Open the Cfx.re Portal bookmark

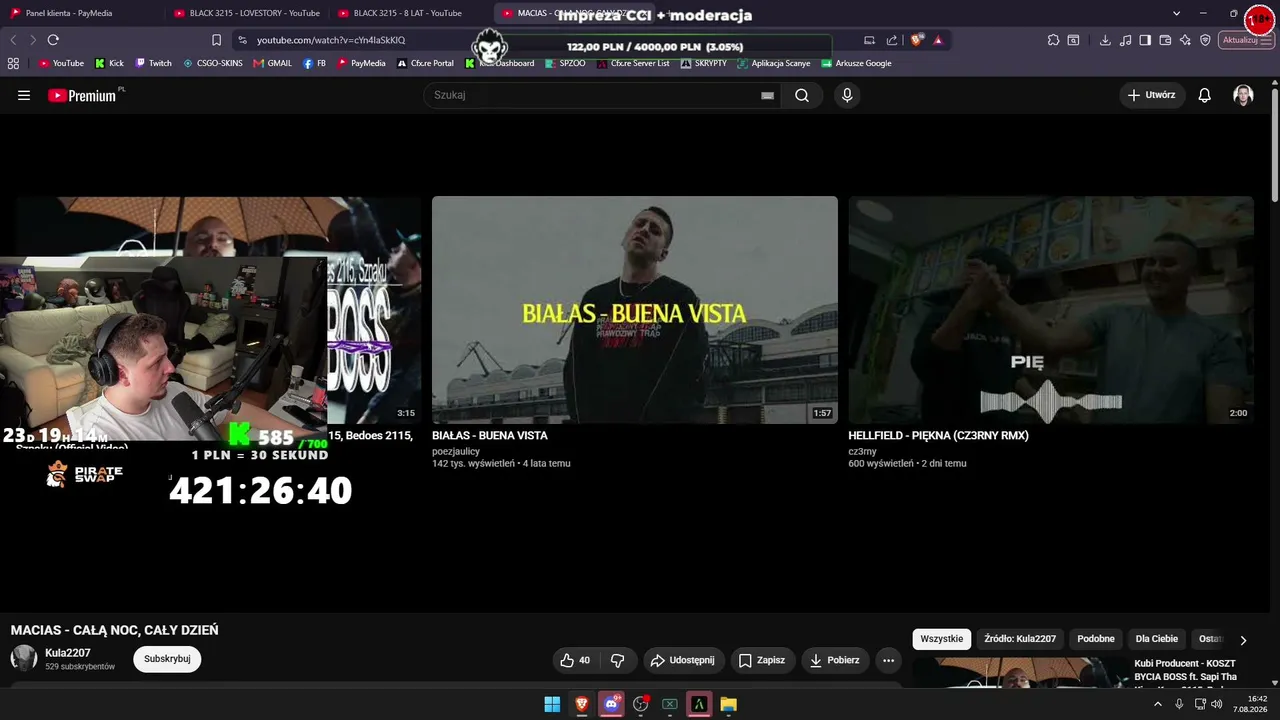[x=425, y=63]
